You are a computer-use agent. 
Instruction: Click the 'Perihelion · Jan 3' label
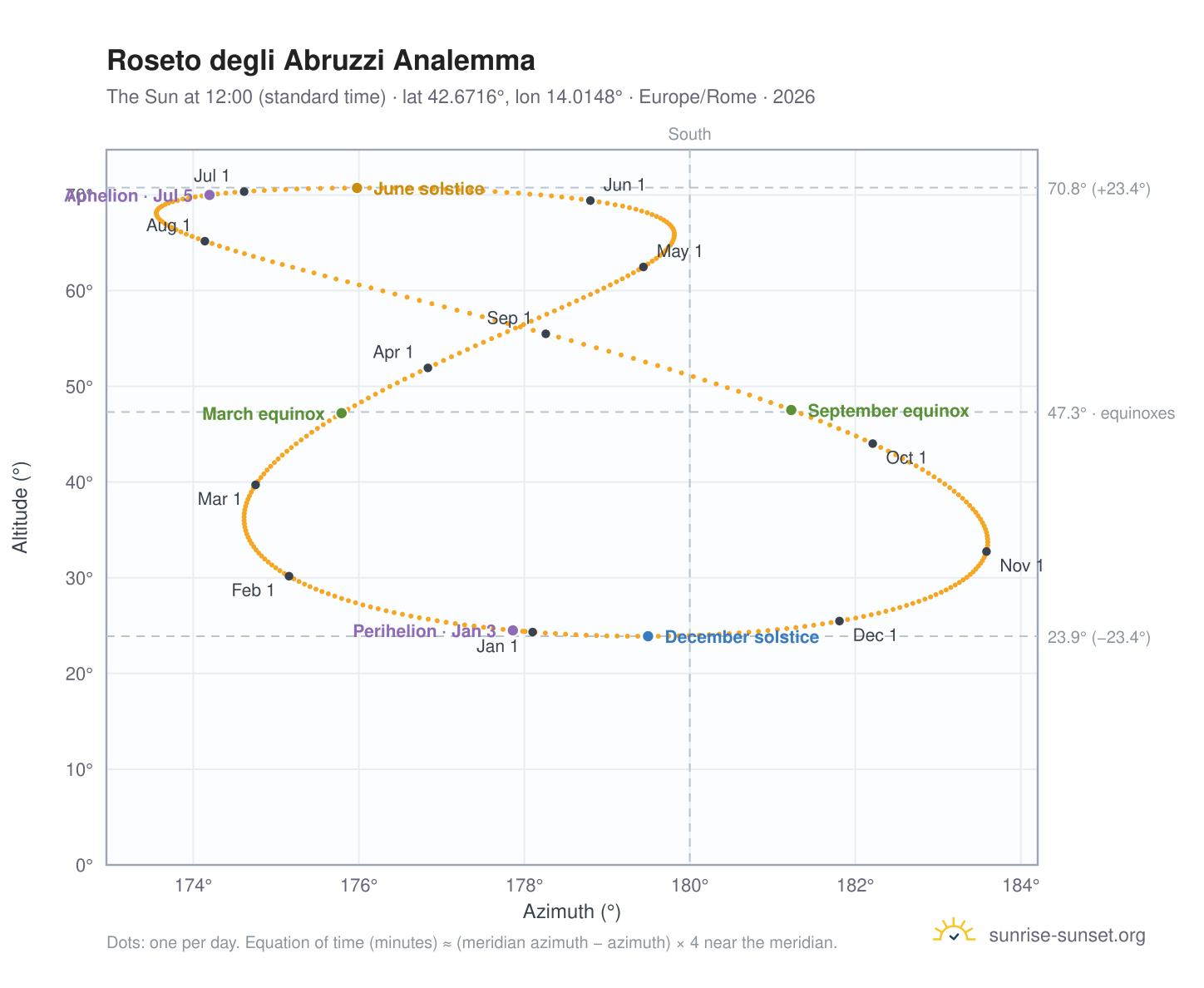pyautogui.click(x=424, y=631)
